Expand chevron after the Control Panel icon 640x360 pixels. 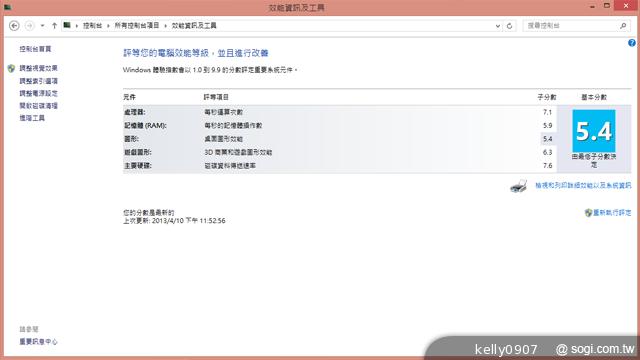[76, 26]
